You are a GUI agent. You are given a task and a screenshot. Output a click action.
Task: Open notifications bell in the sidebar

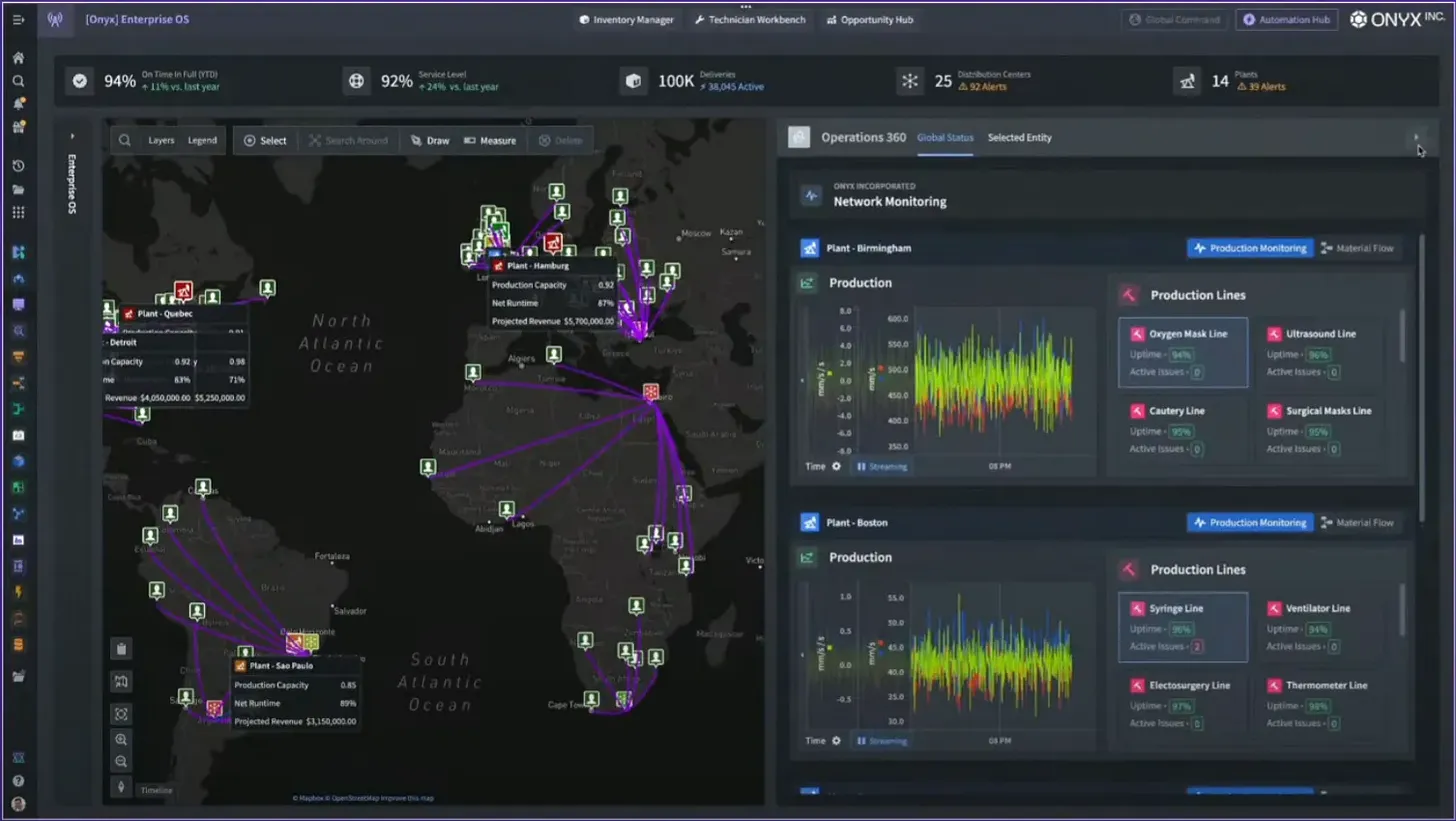[18, 104]
